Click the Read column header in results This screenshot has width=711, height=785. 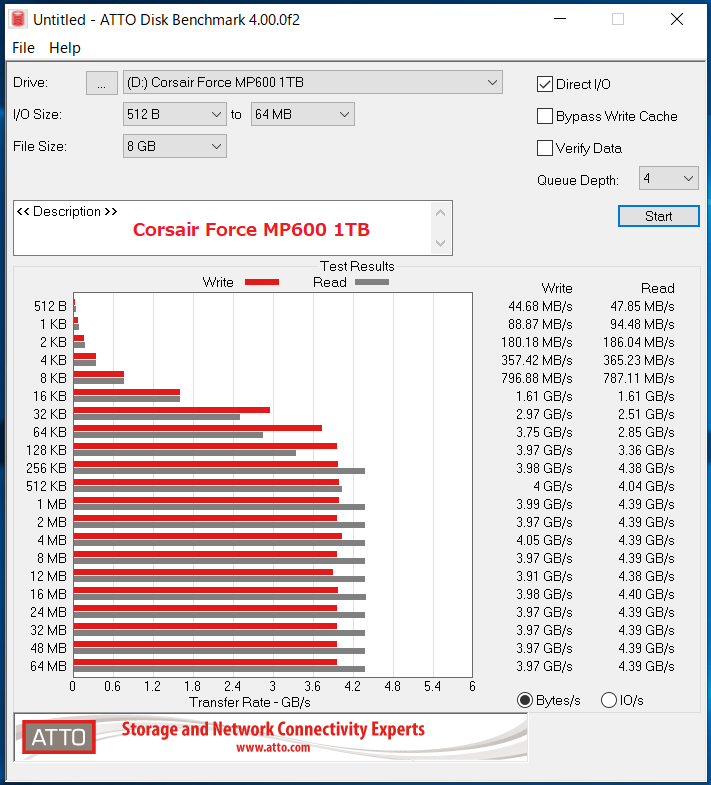point(658,288)
